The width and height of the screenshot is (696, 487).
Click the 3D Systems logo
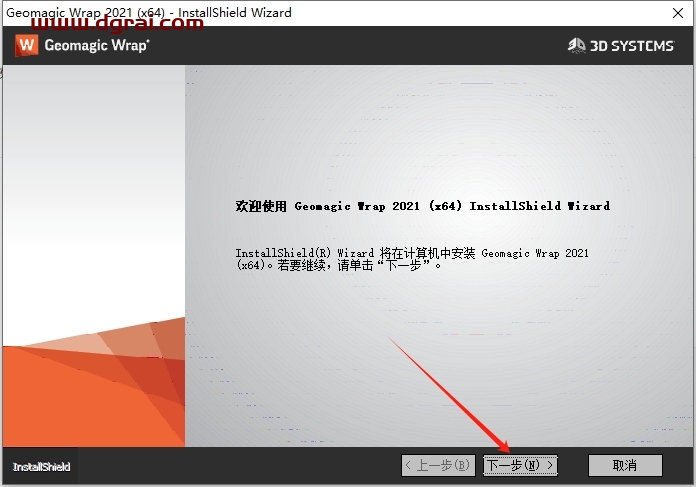click(621, 45)
